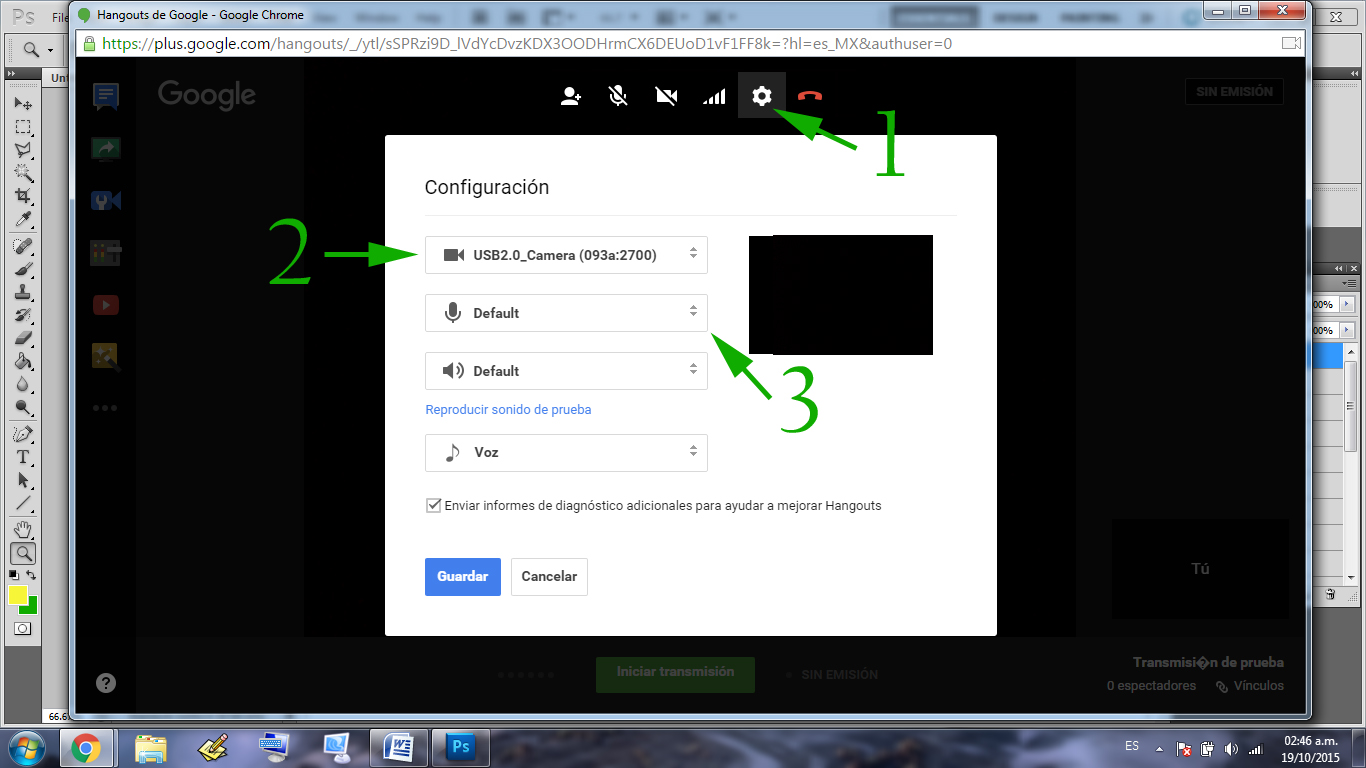
Task: Uncheck Enviar informes de diagnóstico checkbox
Action: point(433,505)
